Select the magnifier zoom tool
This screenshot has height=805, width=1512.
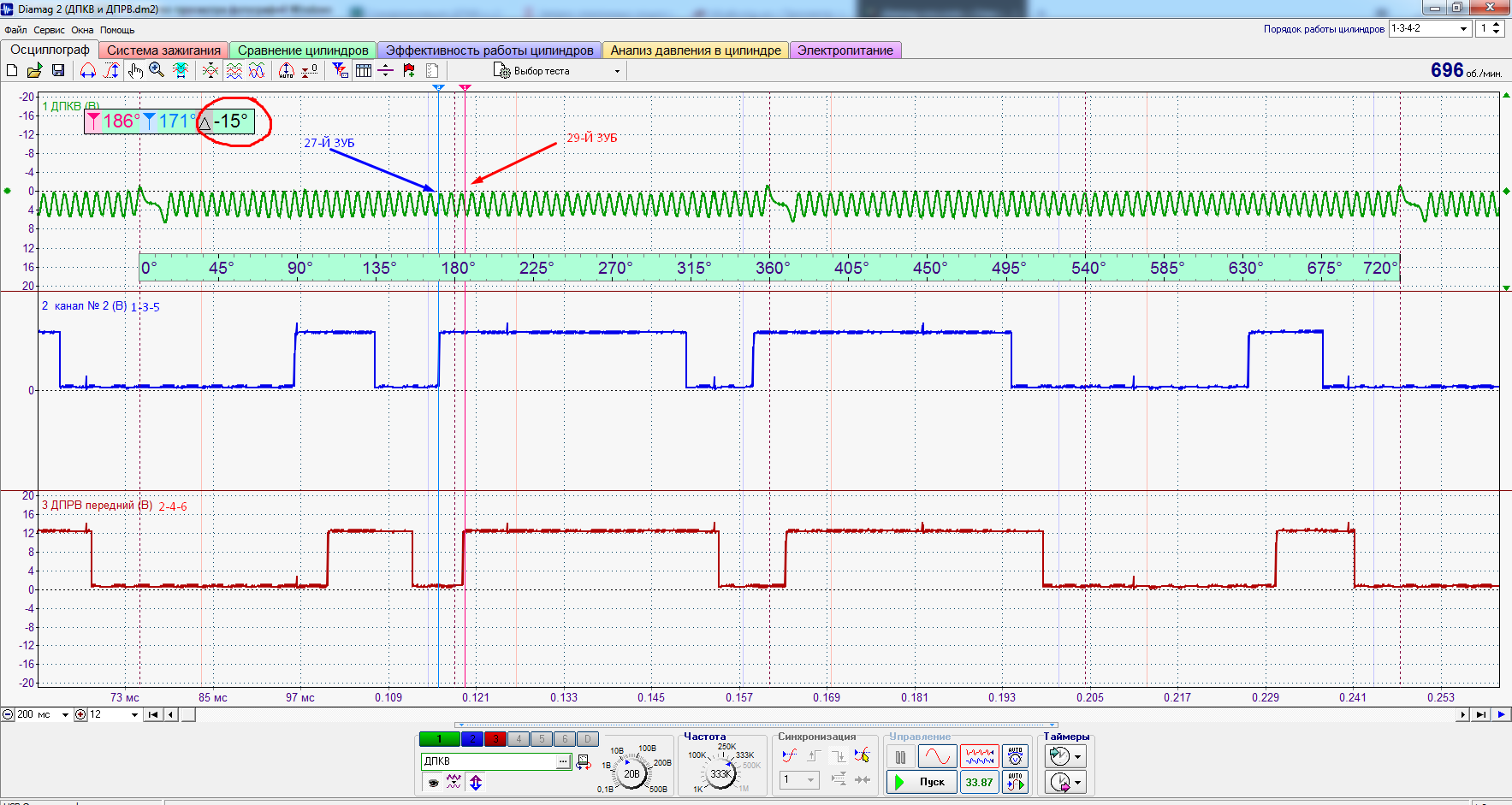[x=157, y=70]
